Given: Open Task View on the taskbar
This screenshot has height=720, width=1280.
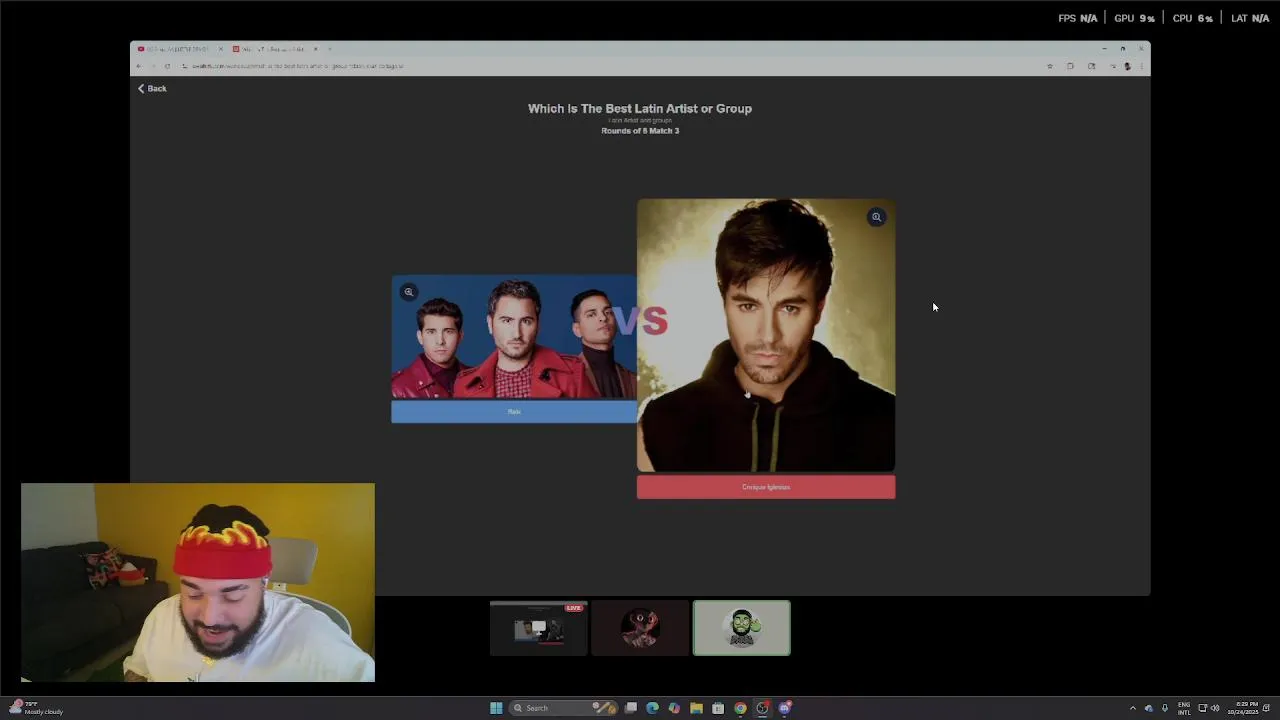Looking at the screenshot, I should 631,708.
